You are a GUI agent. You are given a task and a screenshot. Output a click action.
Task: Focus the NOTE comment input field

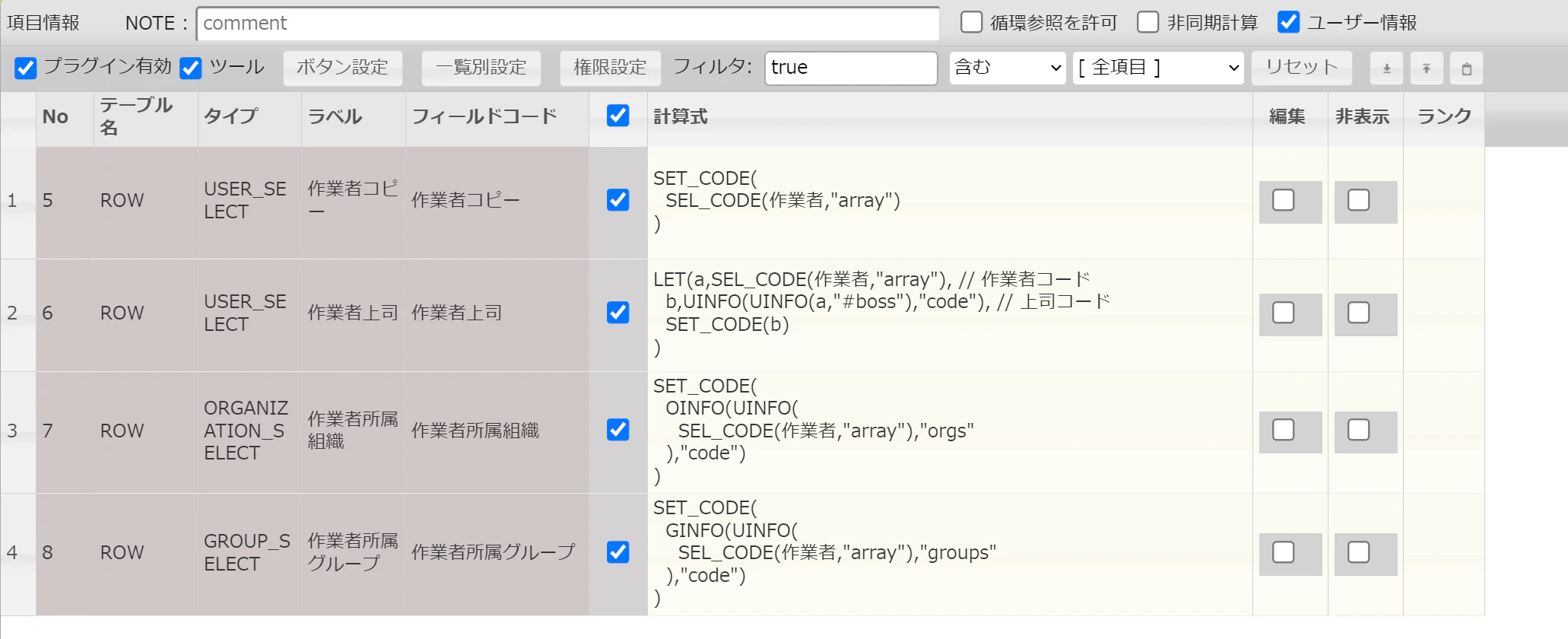568,24
